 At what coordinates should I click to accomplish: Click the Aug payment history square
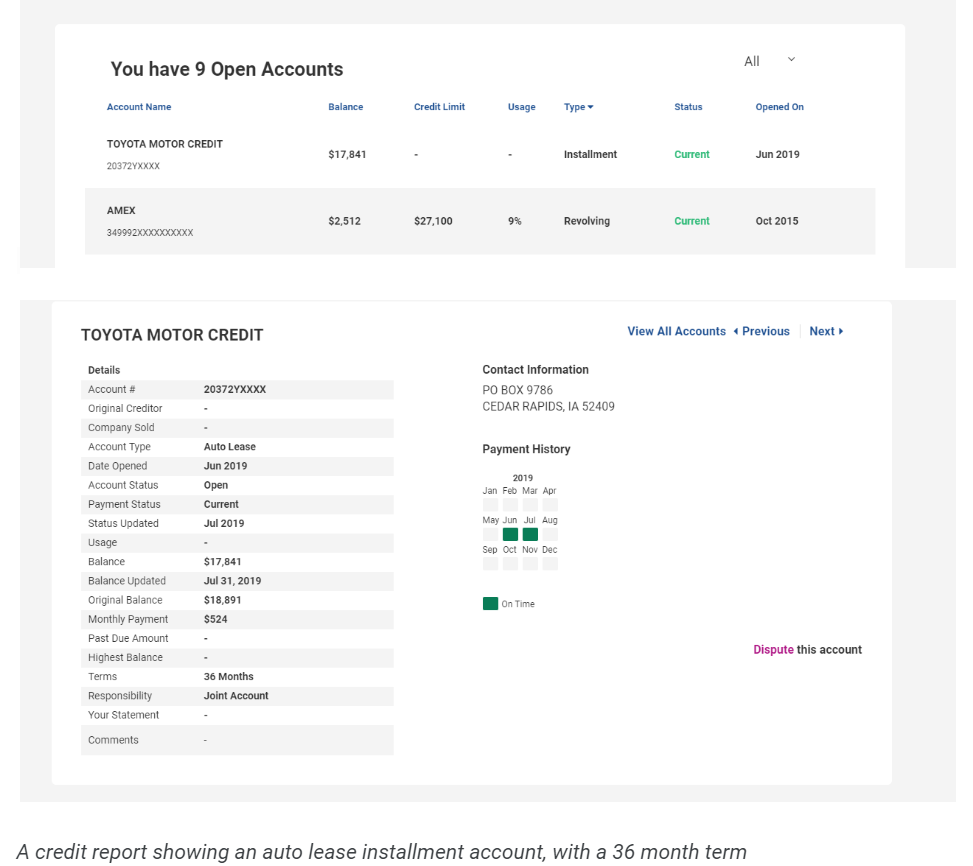click(550, 534)
